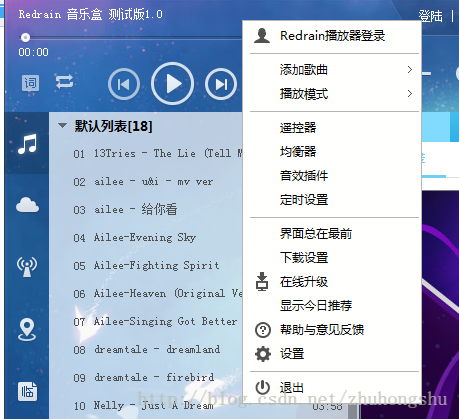The image size is (459, 419).
Task: Skip to the next track
Action: 221,84
